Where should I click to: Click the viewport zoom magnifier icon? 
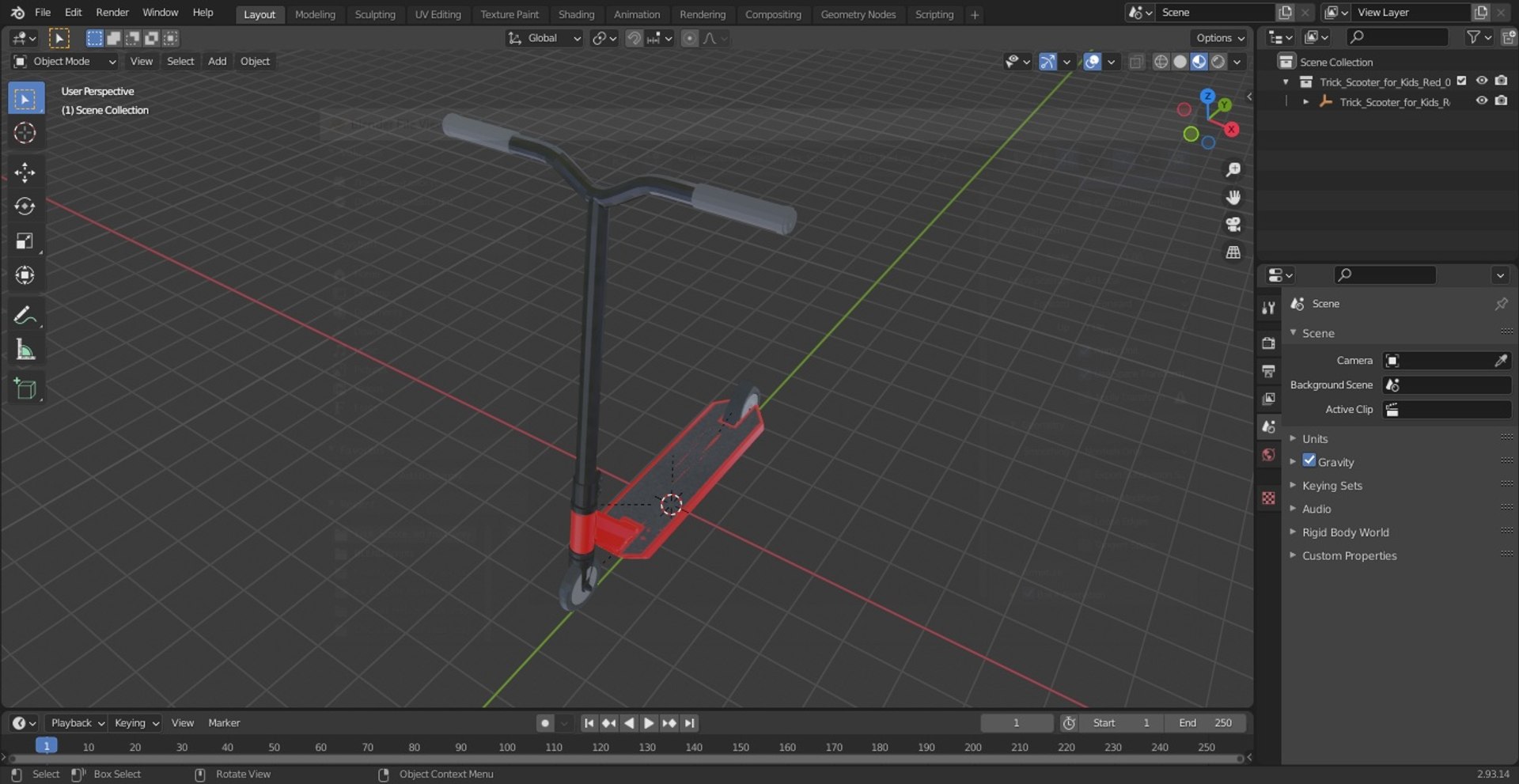pyautogui.click(x=1233, y=169)
